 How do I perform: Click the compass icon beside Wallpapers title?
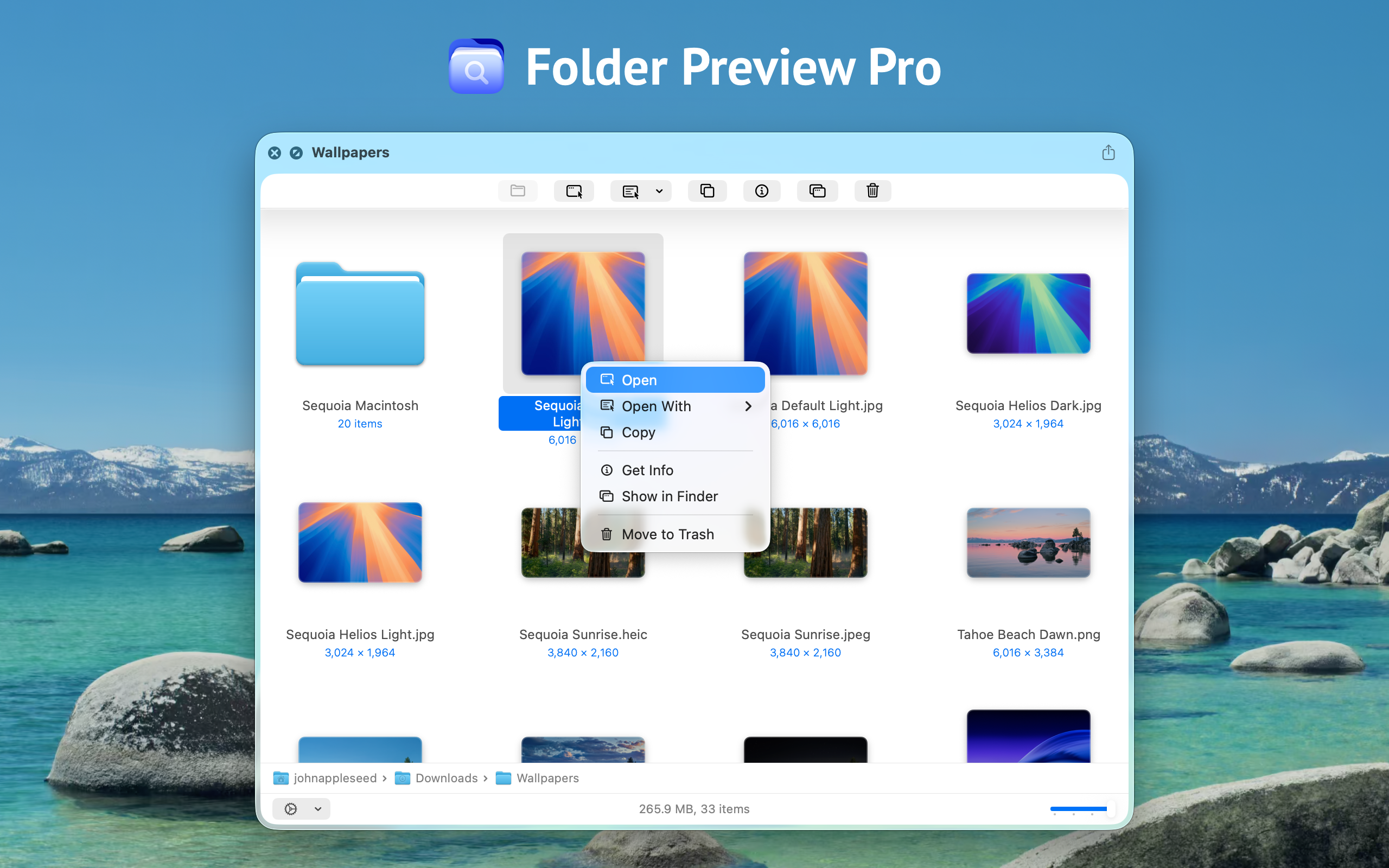click(296, 152)
